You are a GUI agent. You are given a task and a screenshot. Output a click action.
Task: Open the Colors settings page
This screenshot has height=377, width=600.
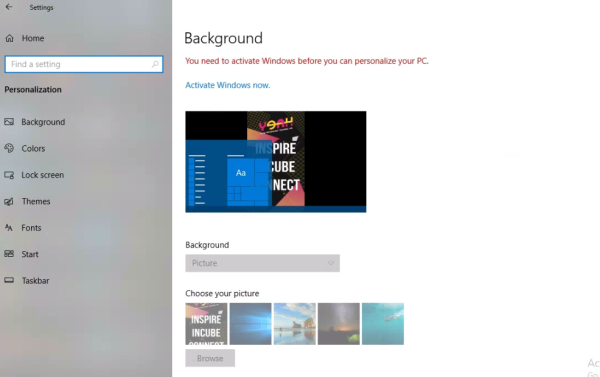click(x=33, y=149)
